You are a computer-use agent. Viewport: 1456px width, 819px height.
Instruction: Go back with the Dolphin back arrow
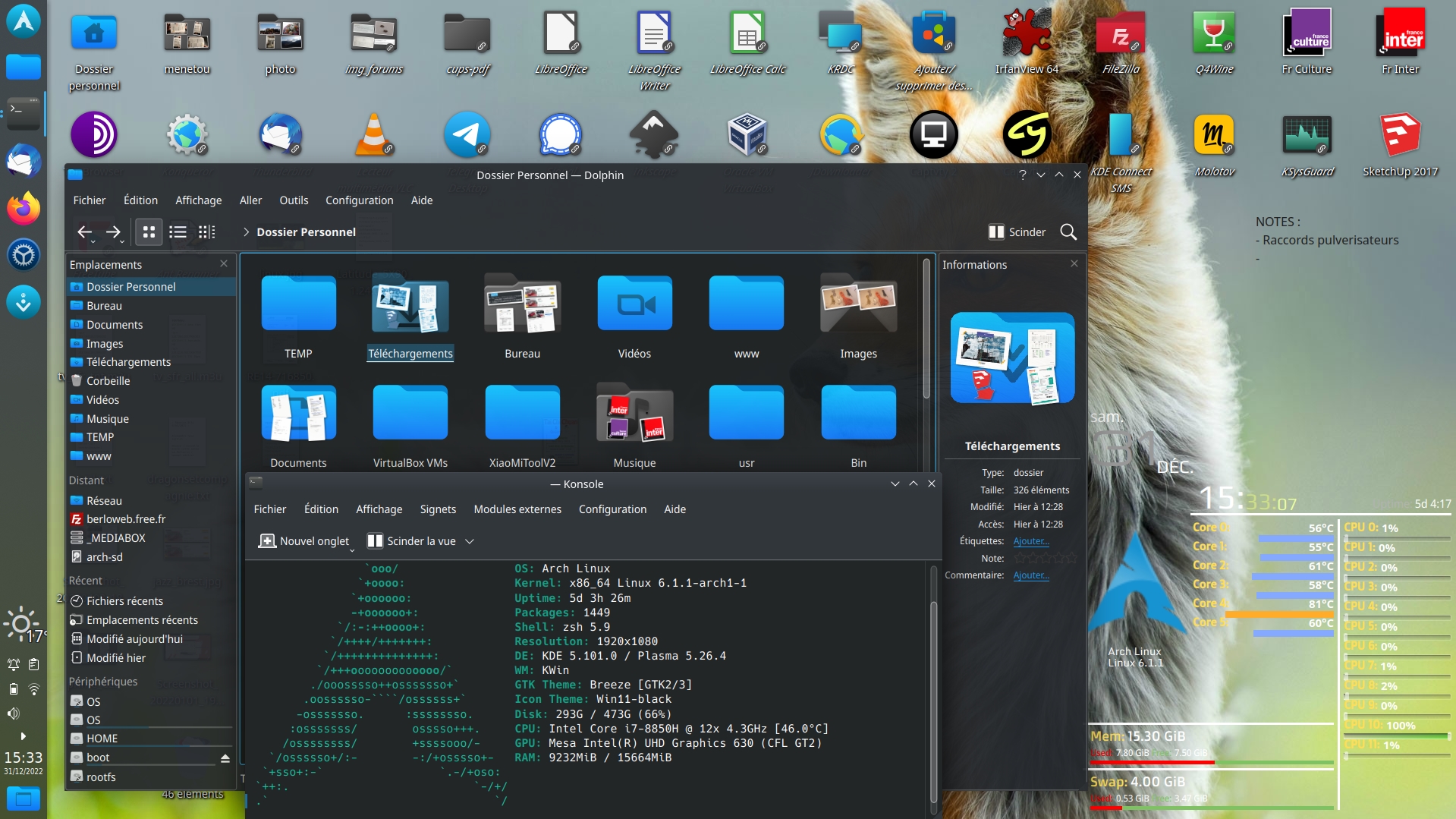(x=84, y=232)
